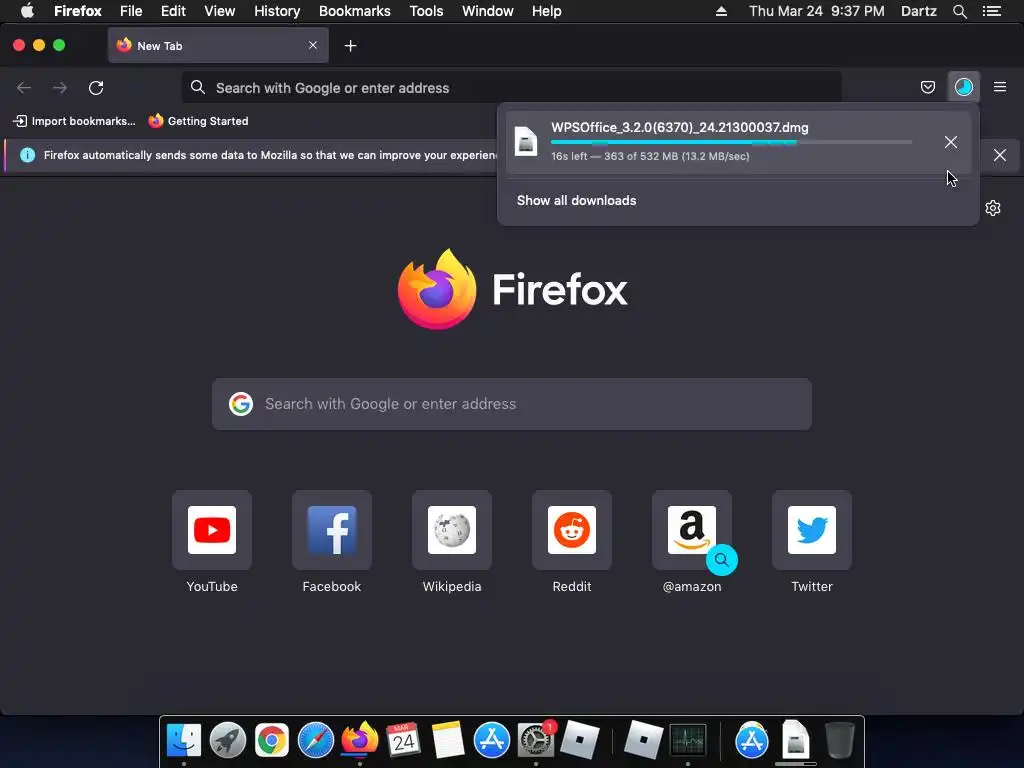The image size is (1024, 768).
Task: Open the Bookmarks menu
Action: [x=355, y=11]
